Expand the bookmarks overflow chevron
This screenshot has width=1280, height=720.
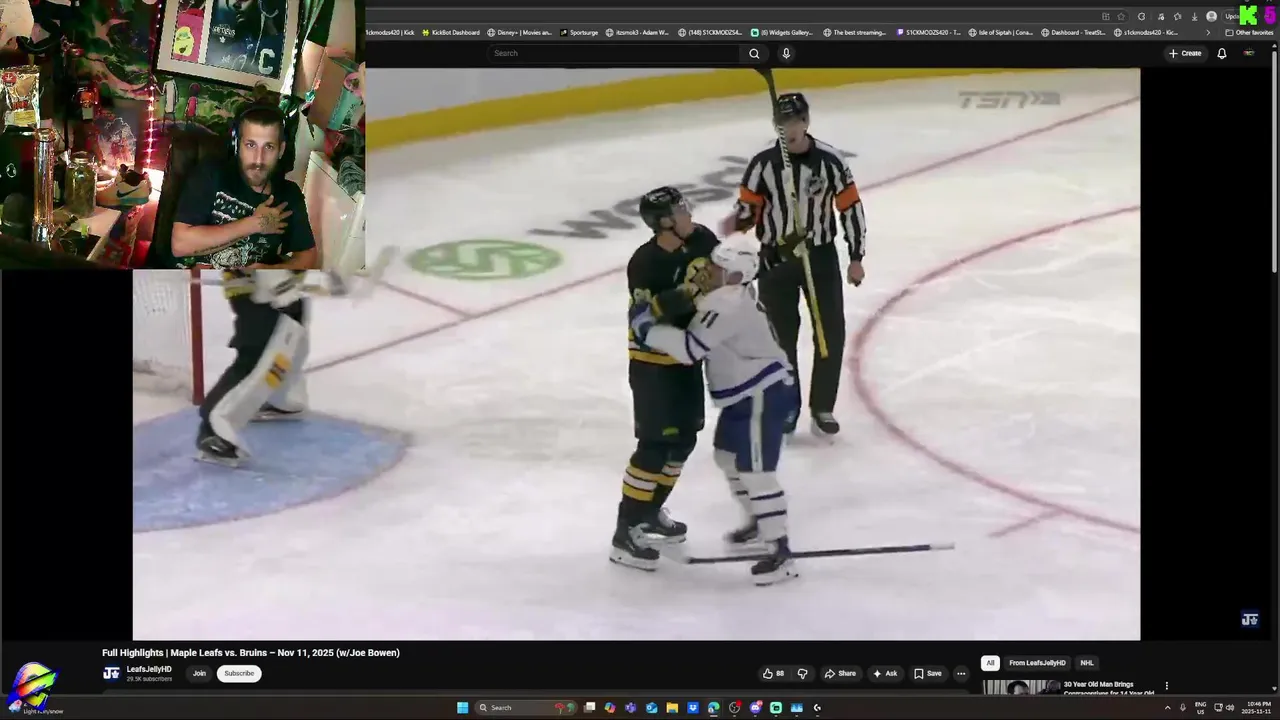(x=1208, y=32)
